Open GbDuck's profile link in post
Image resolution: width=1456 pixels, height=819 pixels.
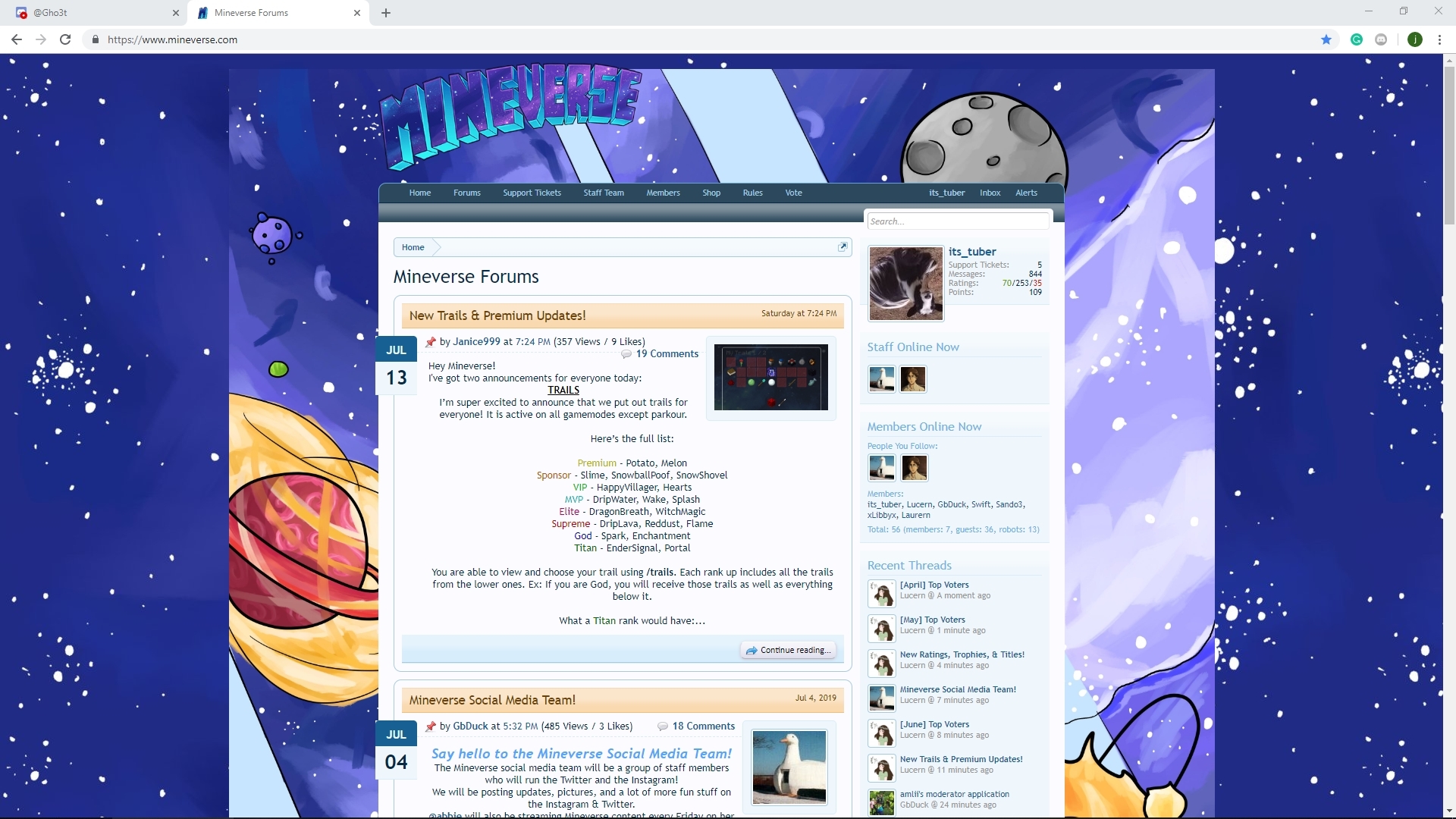pos(470,726)
